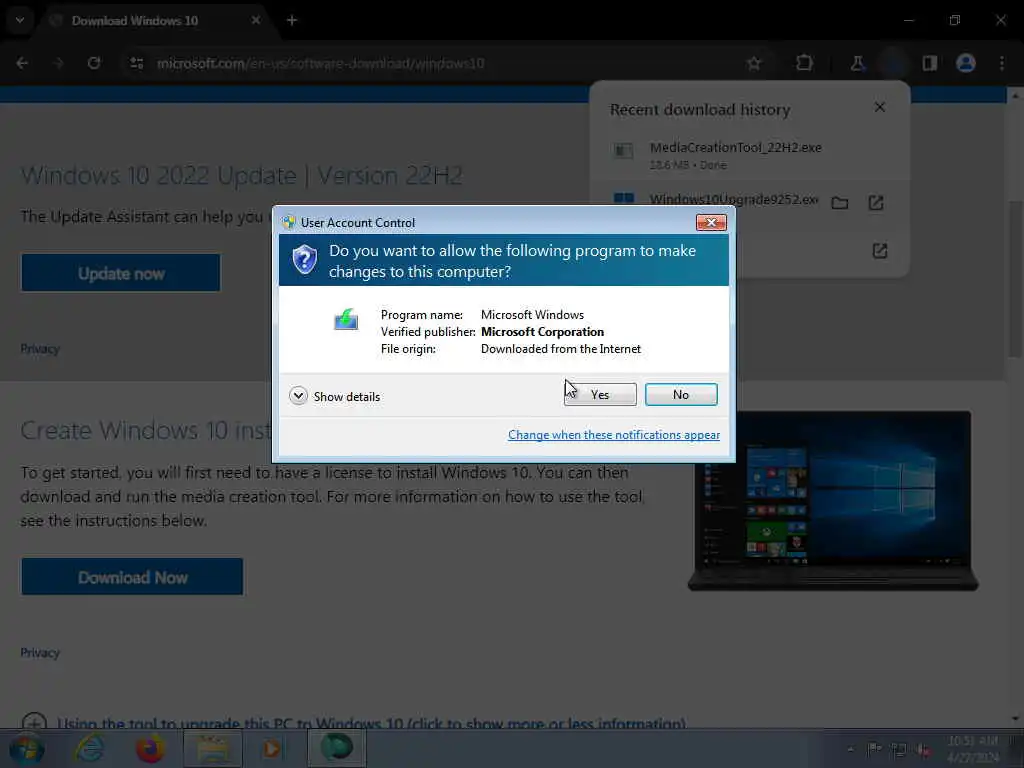This screenshot has height=768, width=1024.
Task: Open Privacy link under Update now
Action: pyautogui.click(x=40, y=349)
